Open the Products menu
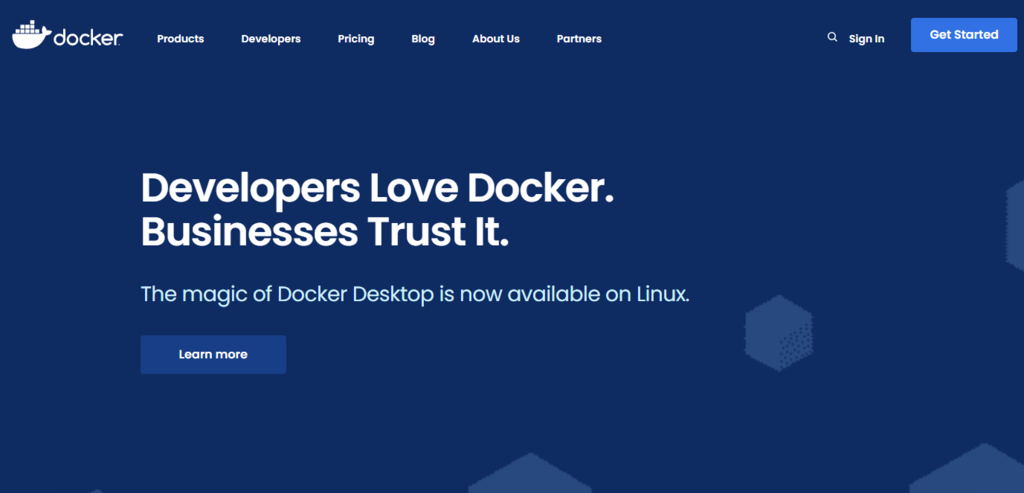 (x=180, y=39)
